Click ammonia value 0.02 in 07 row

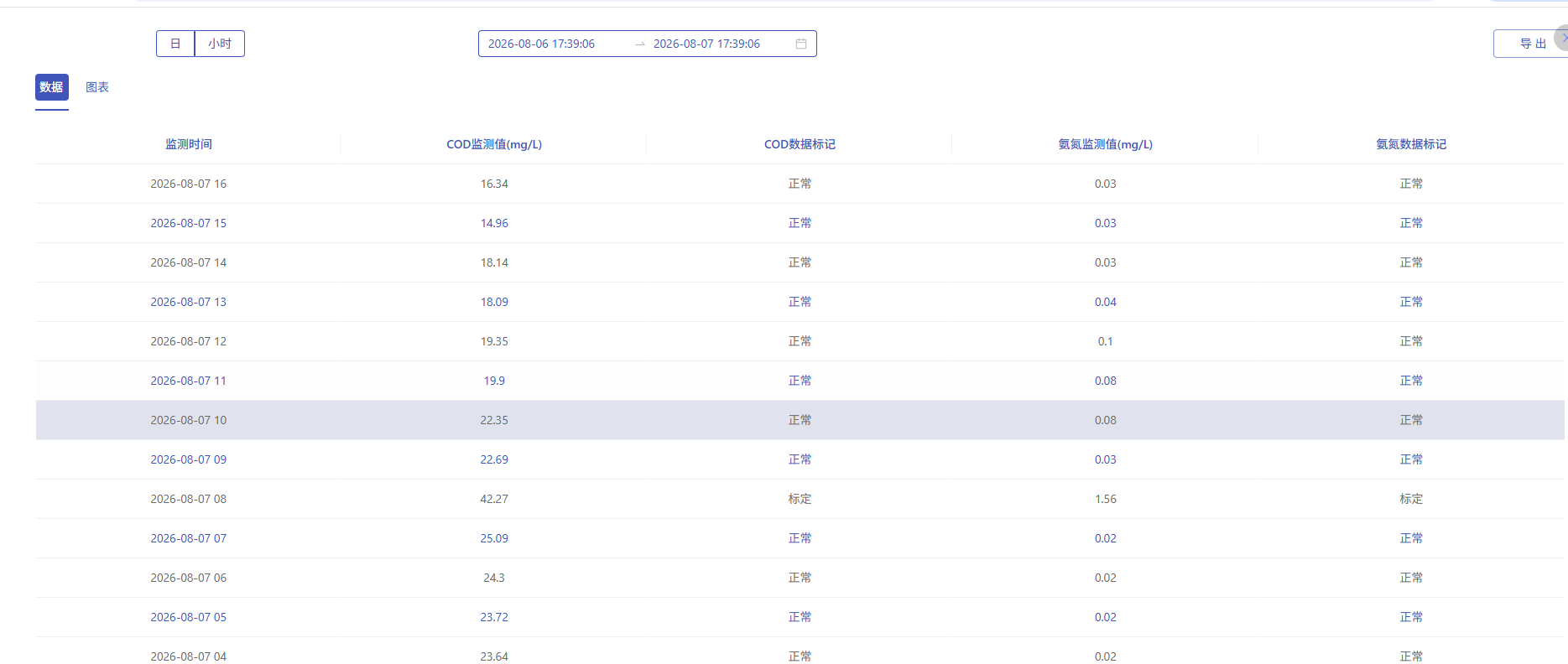1106,538
